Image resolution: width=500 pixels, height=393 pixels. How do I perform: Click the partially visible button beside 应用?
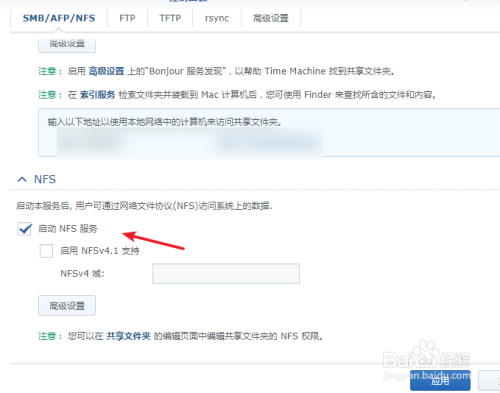[x=489, y=380]
